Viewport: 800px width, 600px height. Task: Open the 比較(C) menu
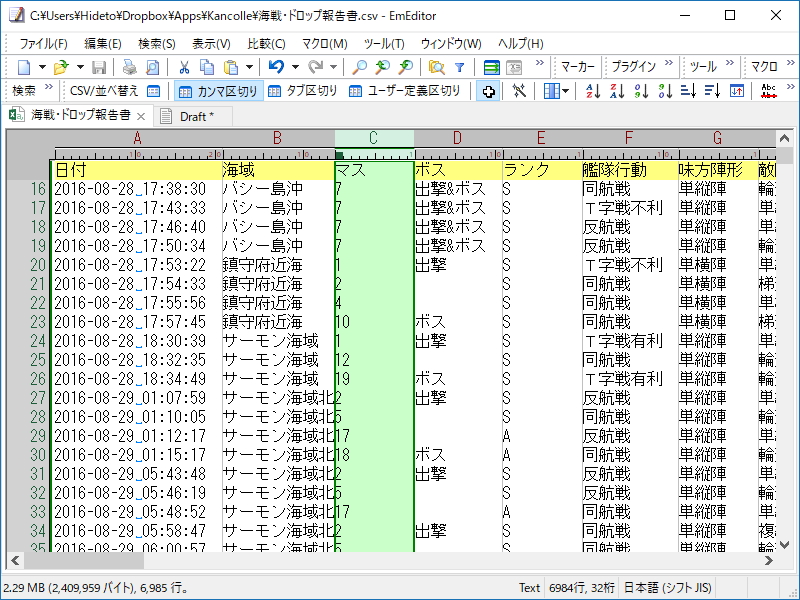(266, 44)
